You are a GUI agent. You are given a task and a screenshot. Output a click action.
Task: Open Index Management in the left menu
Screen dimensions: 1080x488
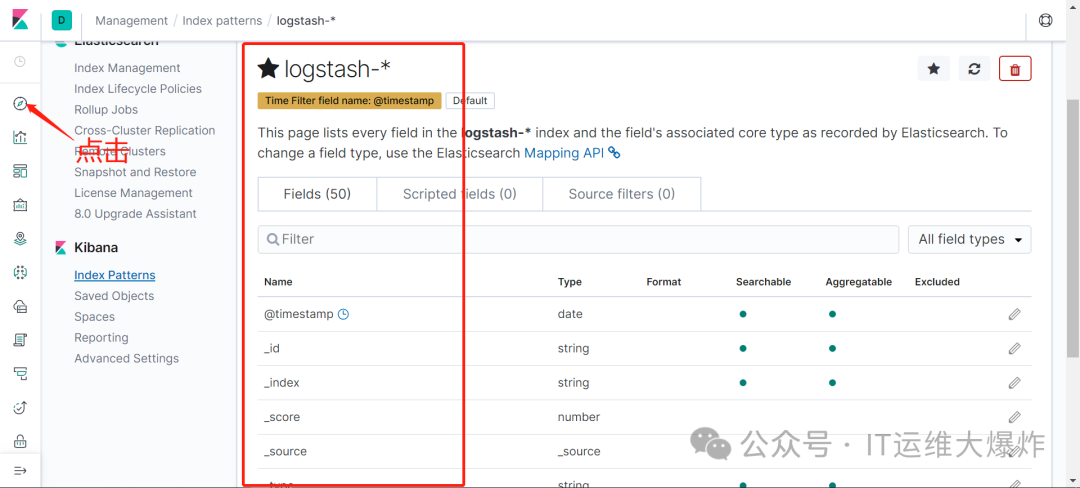[x=127, y=68]
